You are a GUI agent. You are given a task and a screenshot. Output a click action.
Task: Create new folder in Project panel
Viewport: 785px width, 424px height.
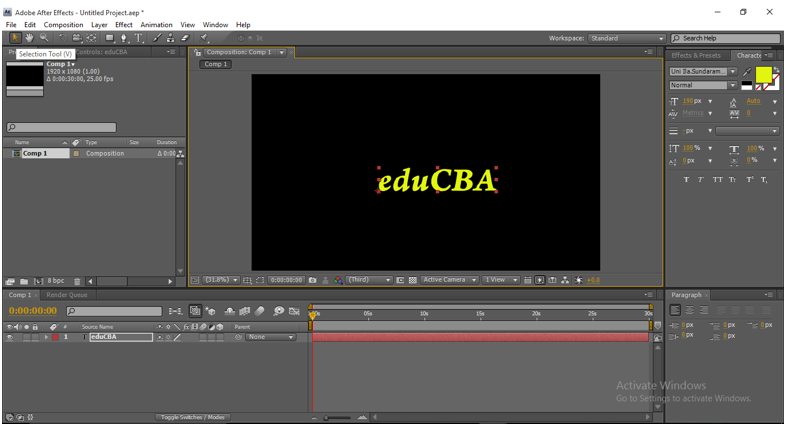(24, 281)
